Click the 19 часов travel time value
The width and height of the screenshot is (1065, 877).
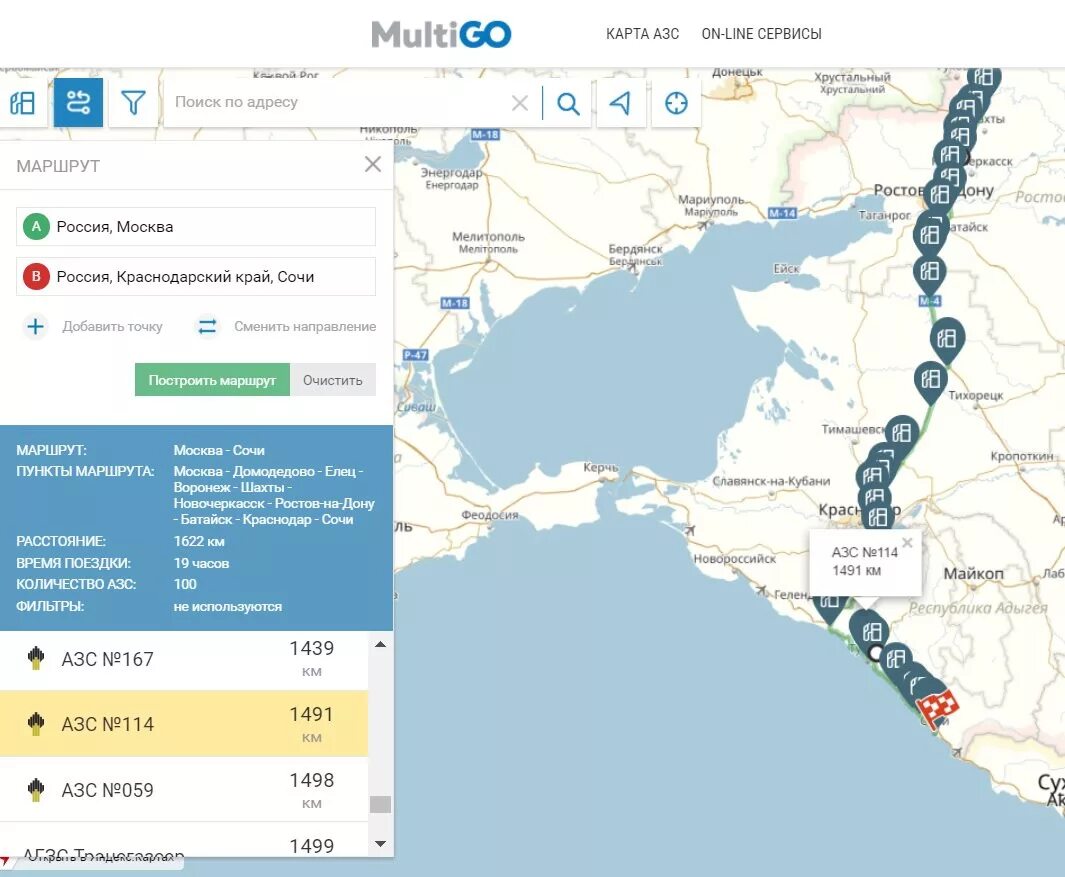point(201,563)
